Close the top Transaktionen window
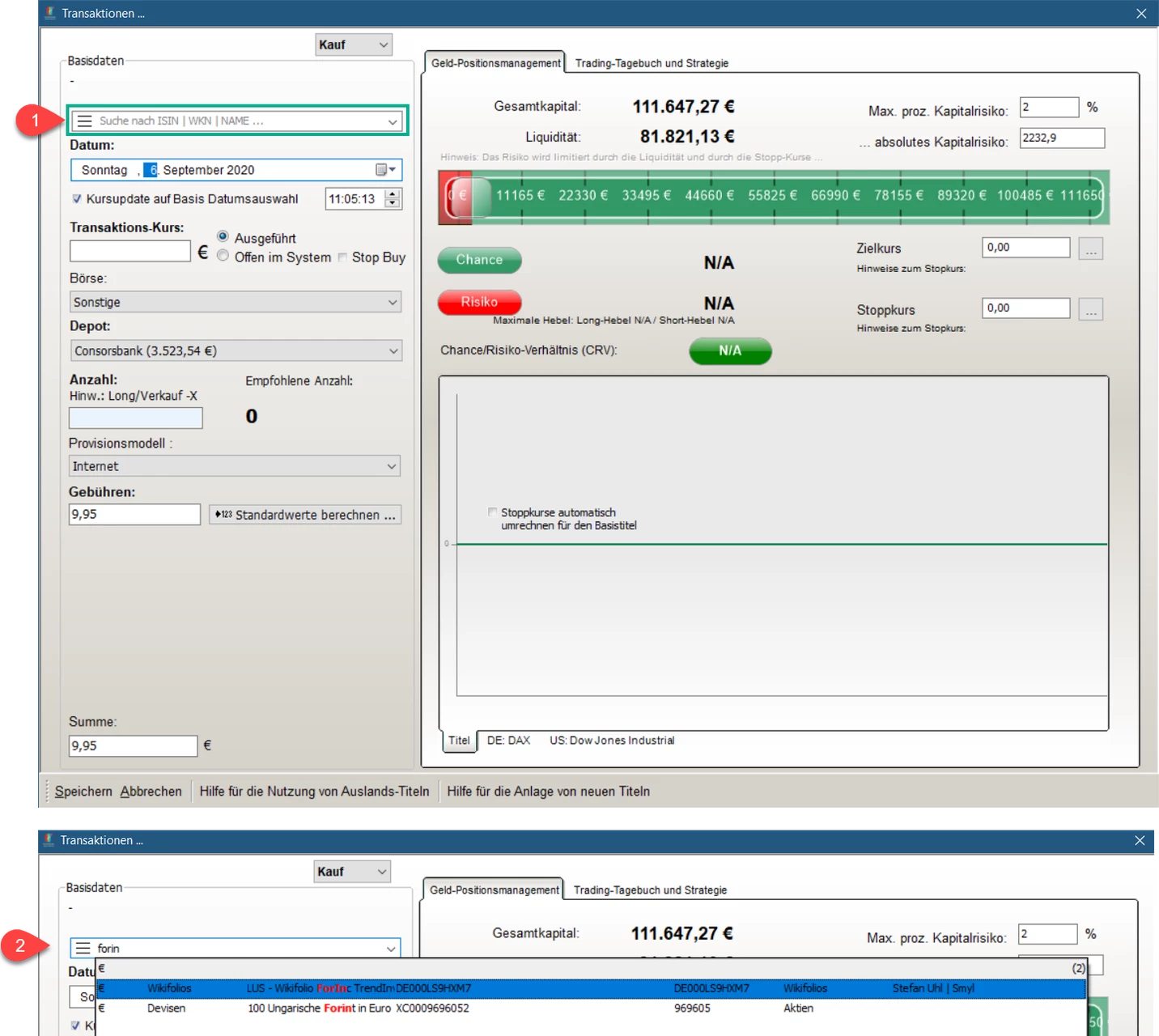Viewport: 1159px width, 1036px height. pos(1141,13)
